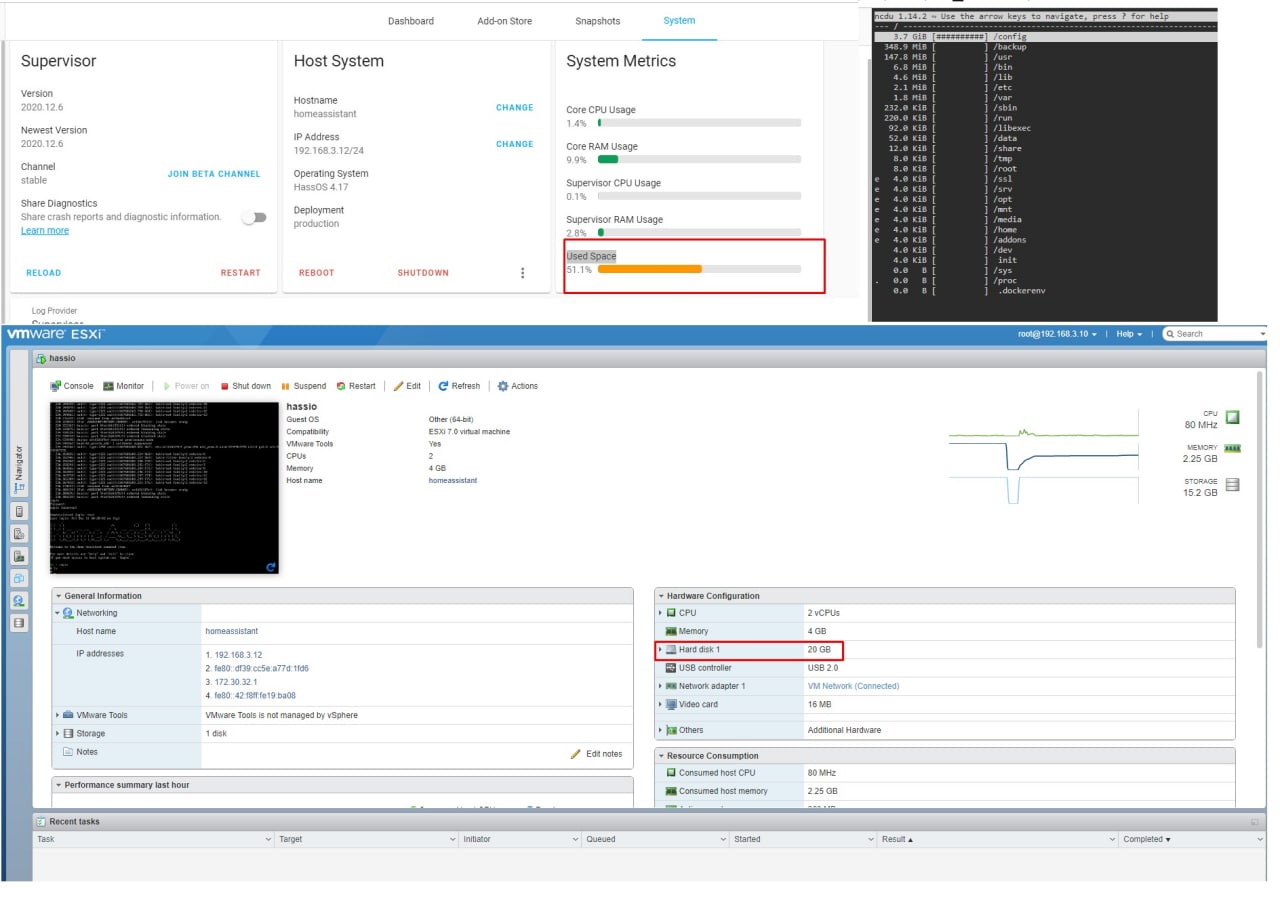1280x924 pixels.
Task: Click VM Network (Connected) link
Action: click(x=853, y=687)
